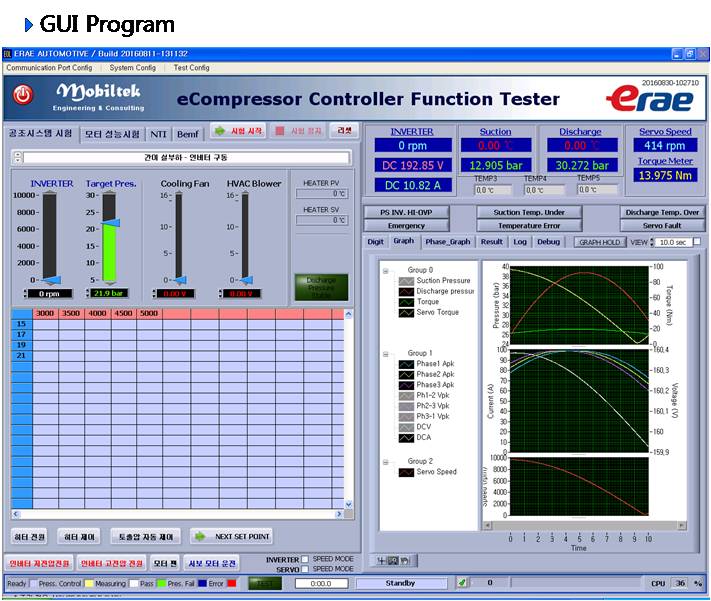
Task: Click the INVERTER rpm stepper arrows
Action: 25,294
